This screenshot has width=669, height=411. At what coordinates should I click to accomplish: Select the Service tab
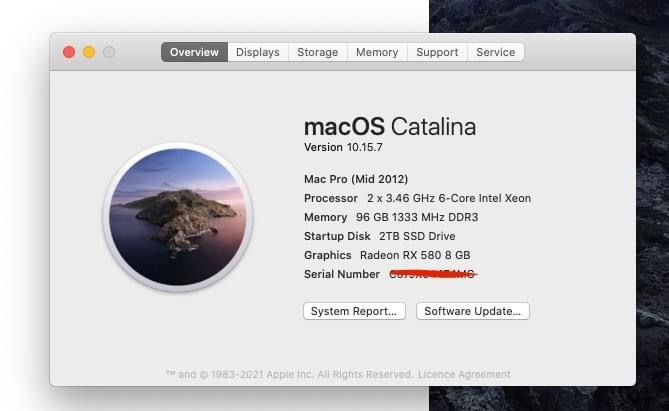(495, 52)
